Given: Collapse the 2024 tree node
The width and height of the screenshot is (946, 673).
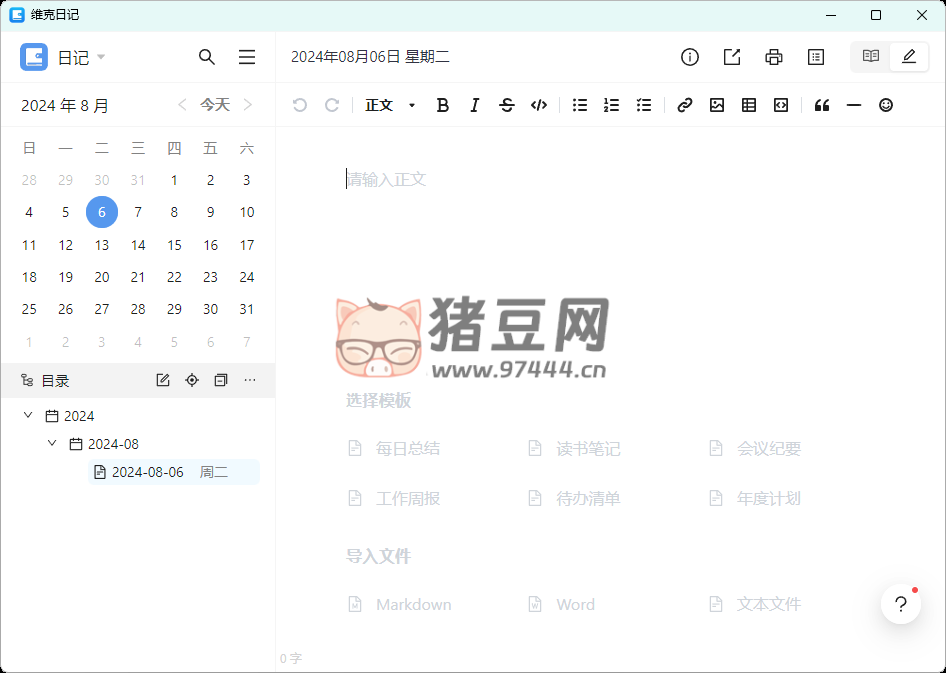Looking at the screenshot, I should pos(28,415).
